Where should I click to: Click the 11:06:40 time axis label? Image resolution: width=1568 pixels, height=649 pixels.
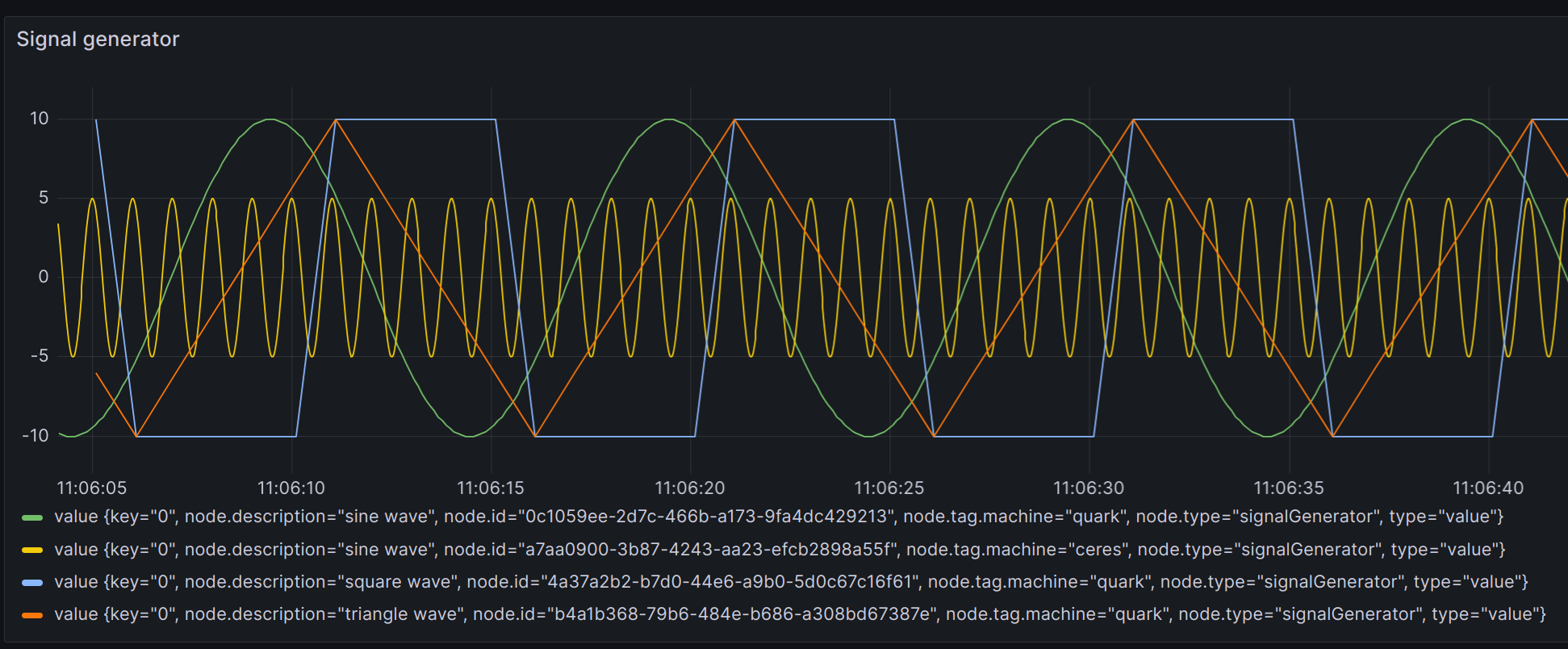(1488, 488)
